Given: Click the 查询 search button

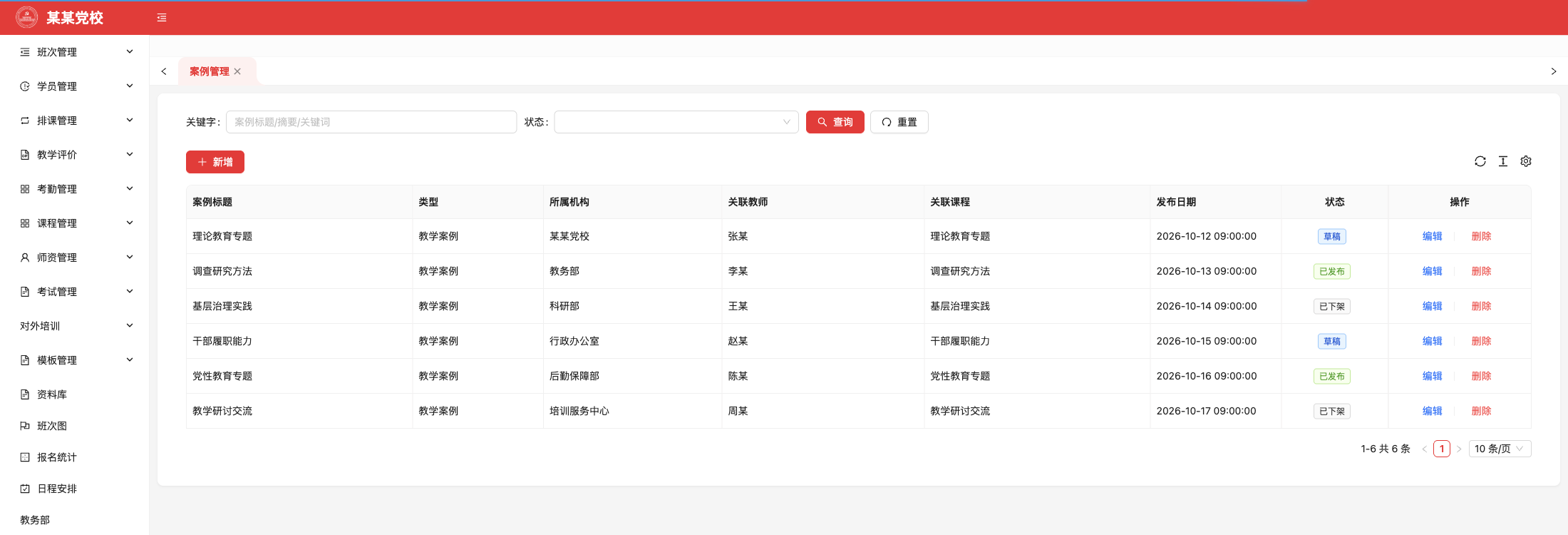Looking at the screenshot, I should pos(835,122).
